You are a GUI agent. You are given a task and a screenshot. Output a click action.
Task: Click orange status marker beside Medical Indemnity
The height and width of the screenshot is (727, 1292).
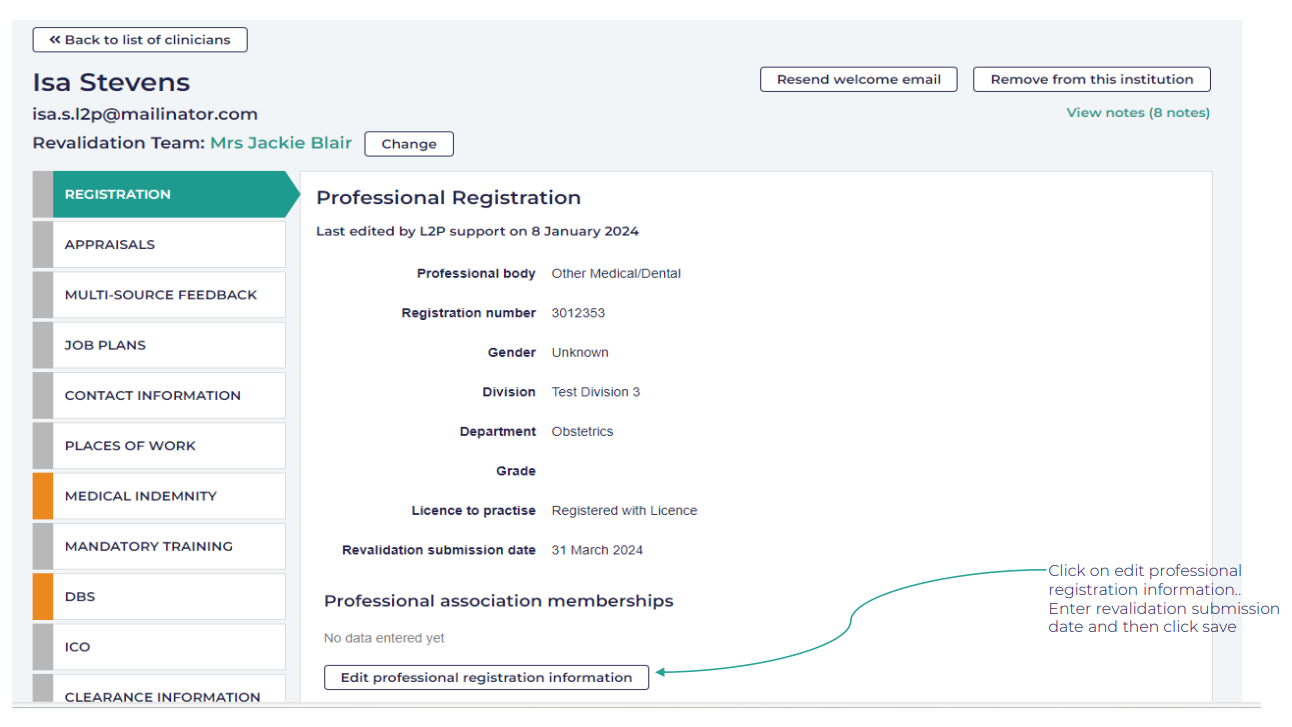pos(43,496)
